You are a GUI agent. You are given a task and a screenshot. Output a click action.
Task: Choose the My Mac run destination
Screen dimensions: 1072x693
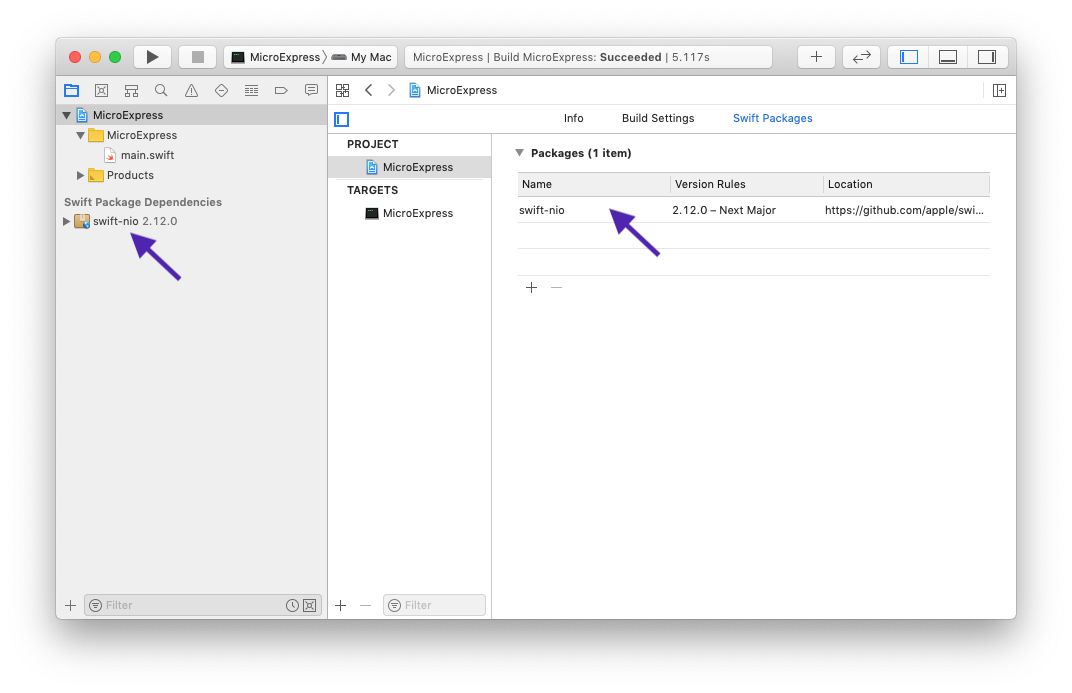coord(362,57)
